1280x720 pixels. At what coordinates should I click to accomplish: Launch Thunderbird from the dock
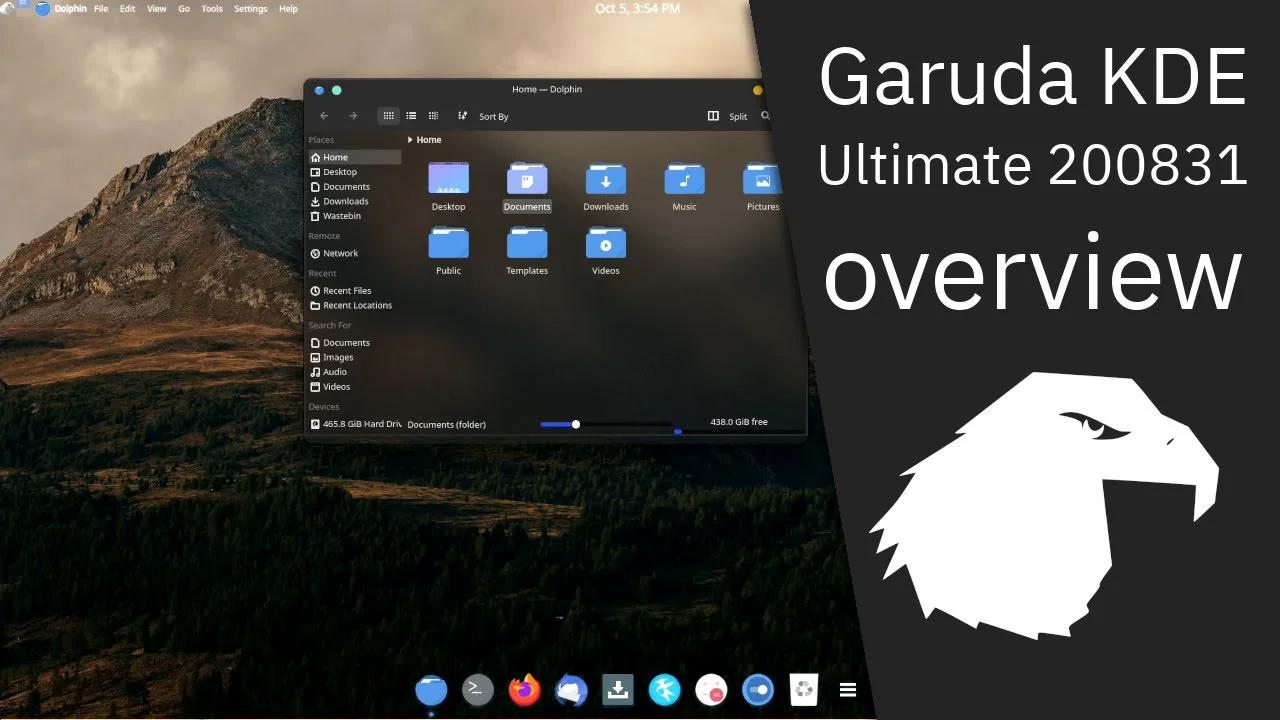571,689
